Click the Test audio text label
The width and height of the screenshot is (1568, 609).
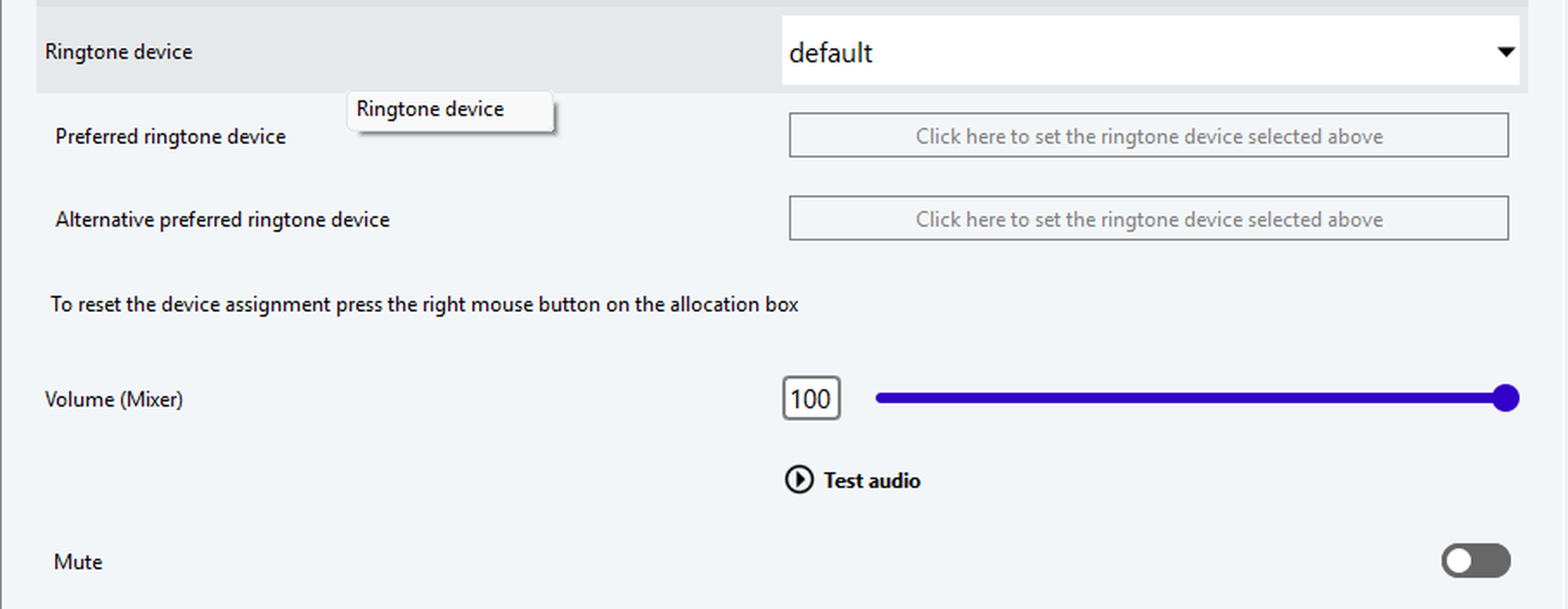click(x=872, y=480)
